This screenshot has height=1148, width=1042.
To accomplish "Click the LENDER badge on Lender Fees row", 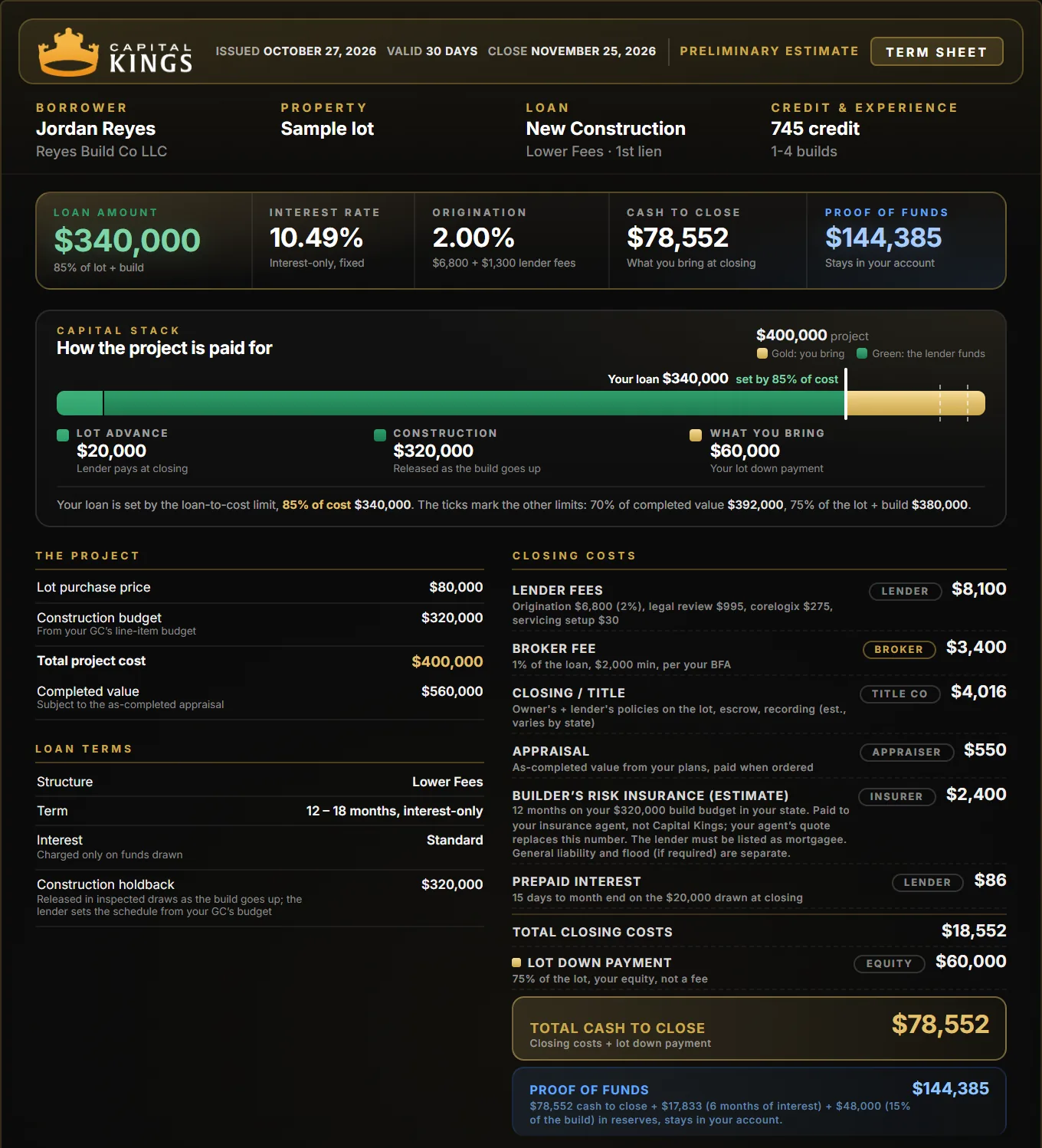I will tap(905, 591).
